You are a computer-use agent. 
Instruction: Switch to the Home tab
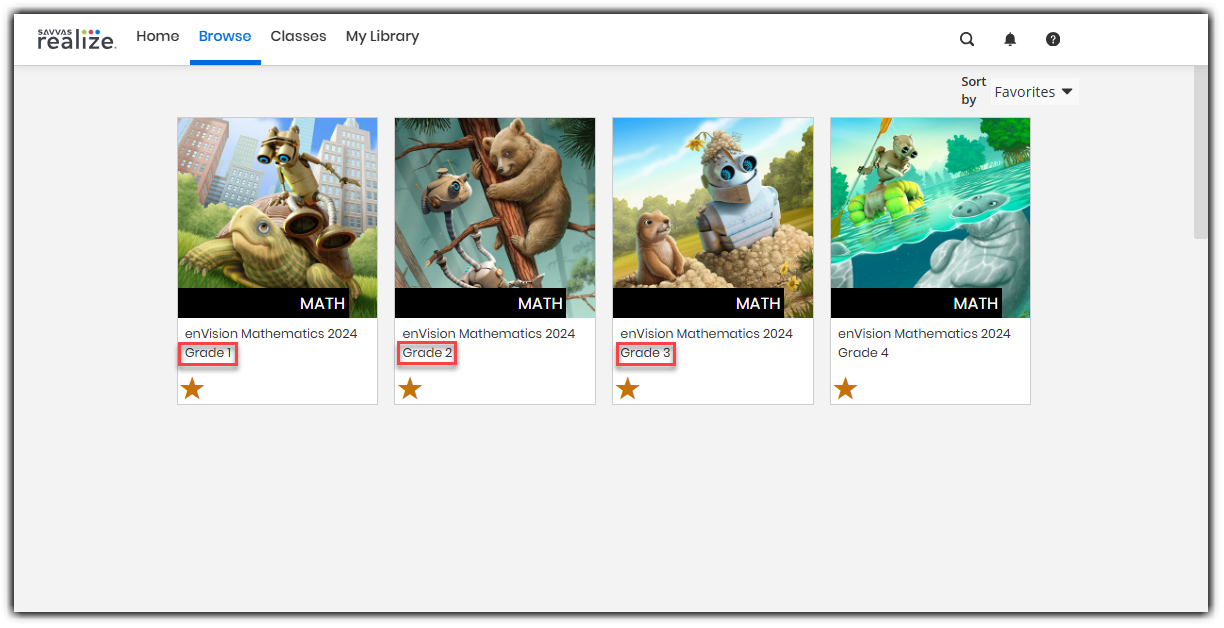tap(157, 36)
